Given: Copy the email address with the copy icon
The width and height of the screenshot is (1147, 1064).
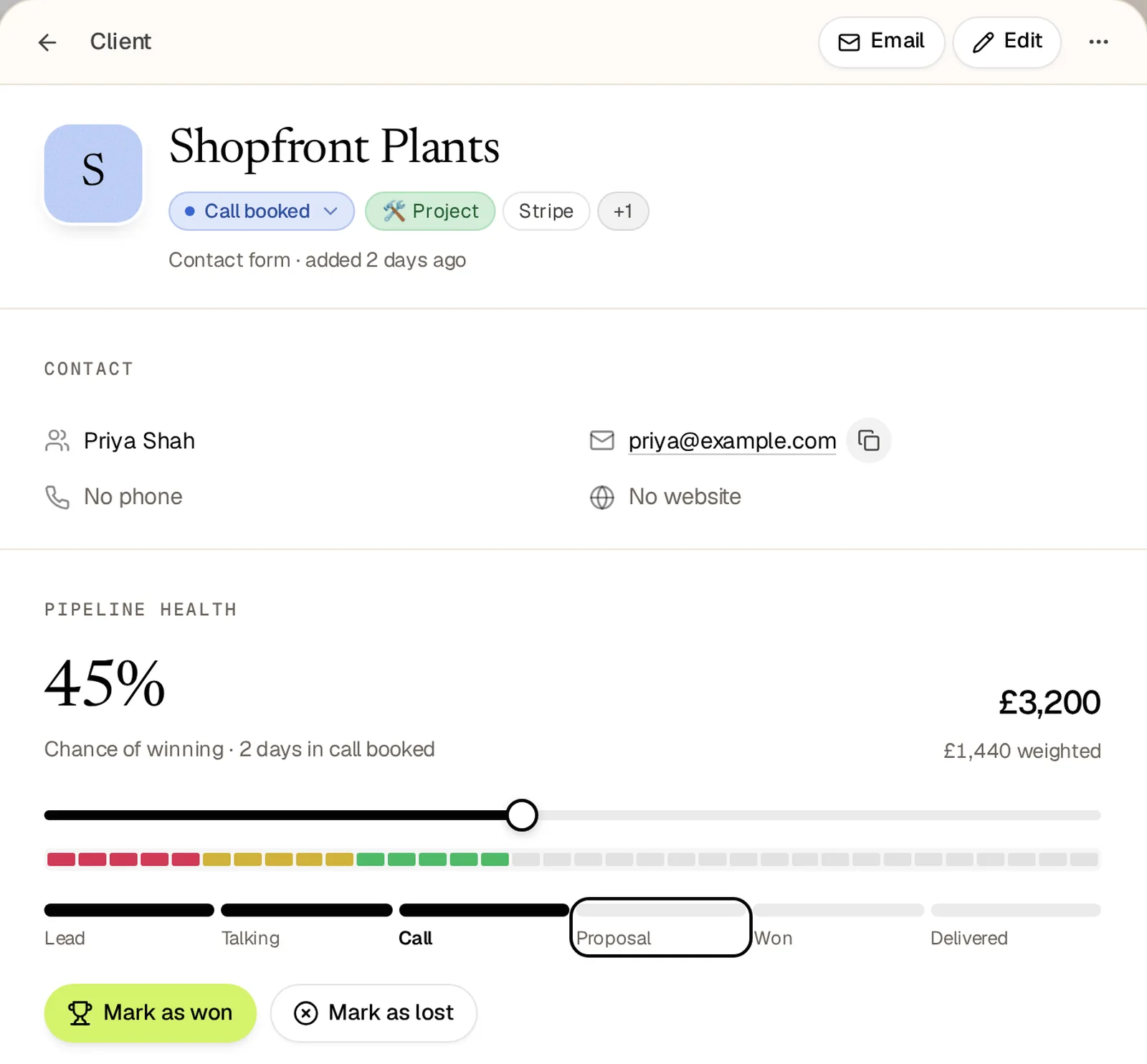Looking at the screenshot, I should point(869,440).
